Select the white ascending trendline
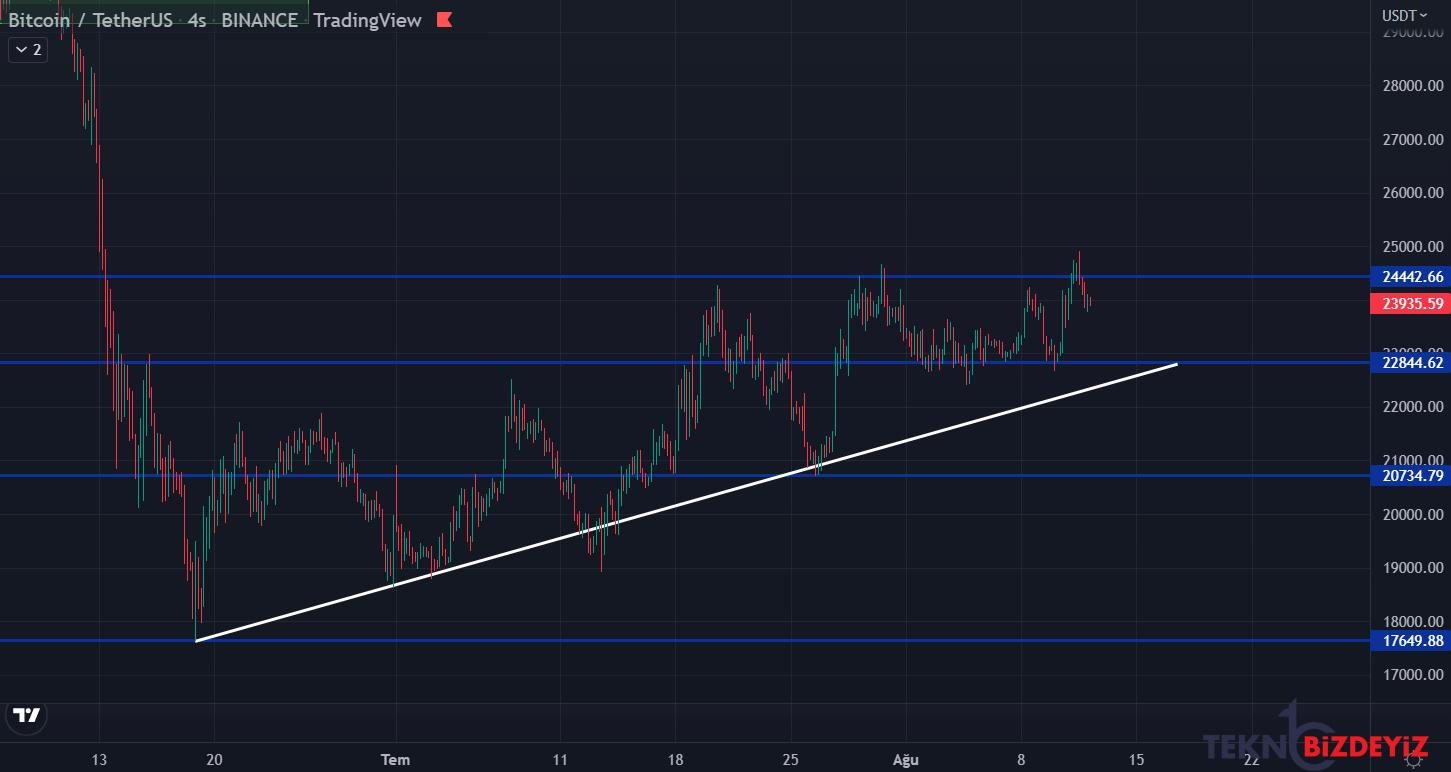This screenshot has width=1451, height=772. [686, 502]
